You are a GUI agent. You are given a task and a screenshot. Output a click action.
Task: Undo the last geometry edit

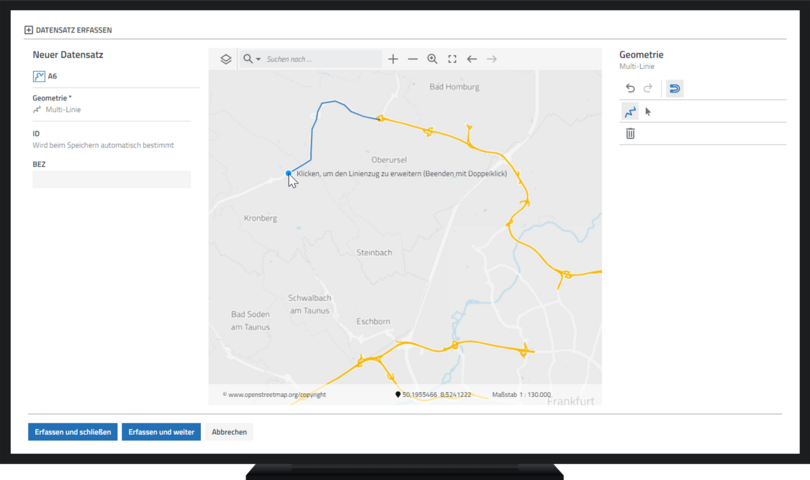(630, 88)
